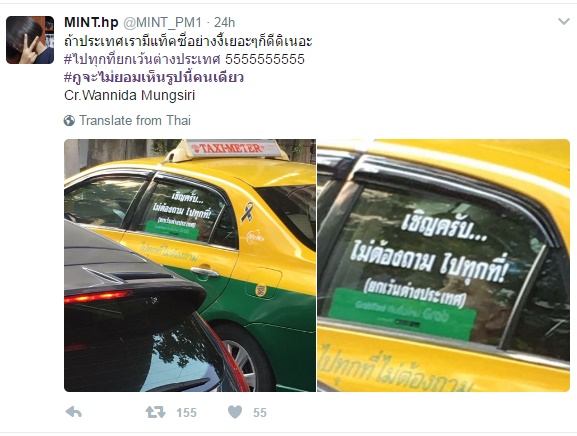Open the left taxi photo
Screen dimensions: 577x436
[x=190, y=265]
